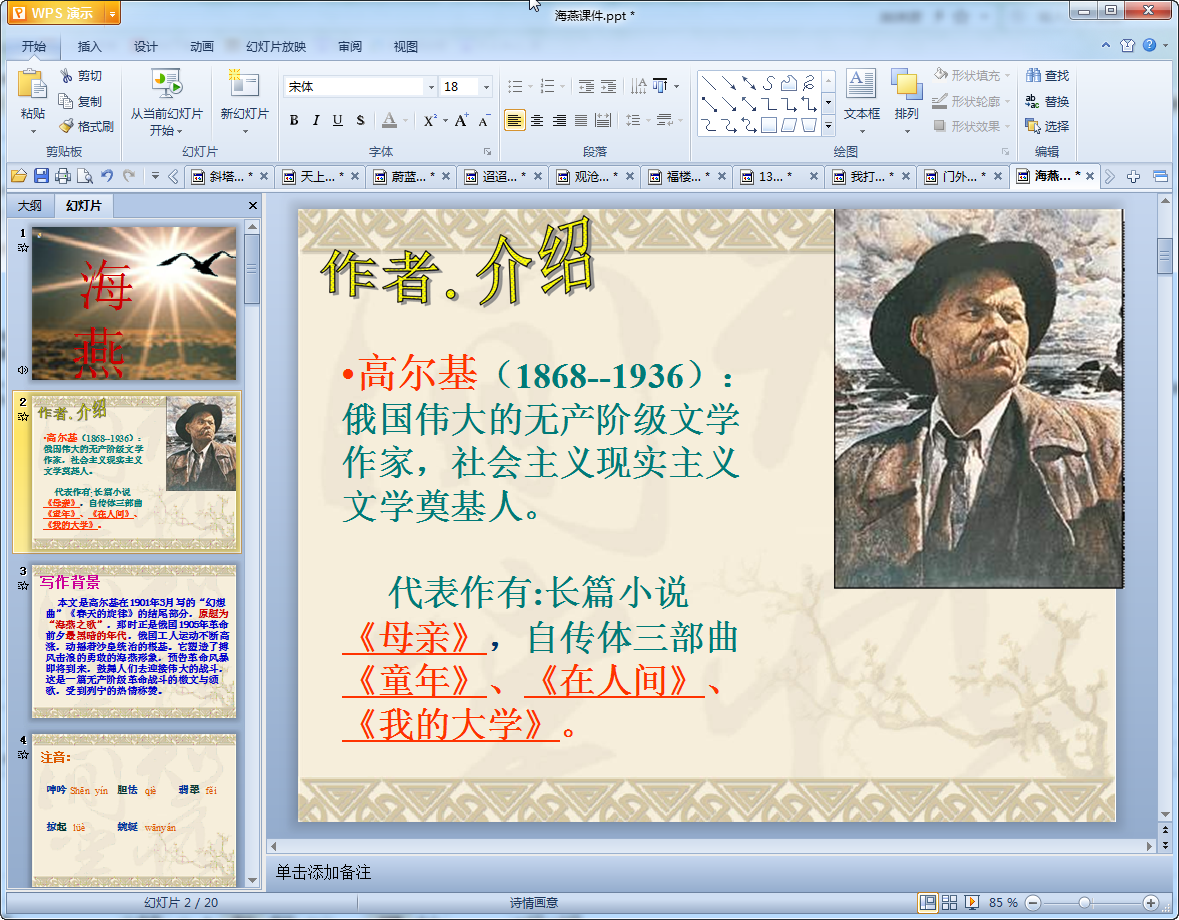Start slideshow from status bar icon
The width and height of the screenshot is (1179, 920).
pos(971,902)
